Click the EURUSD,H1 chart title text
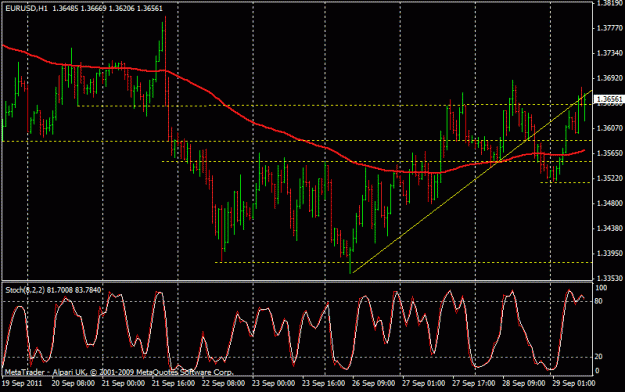The image size is (625, 392). pos(26,8)
